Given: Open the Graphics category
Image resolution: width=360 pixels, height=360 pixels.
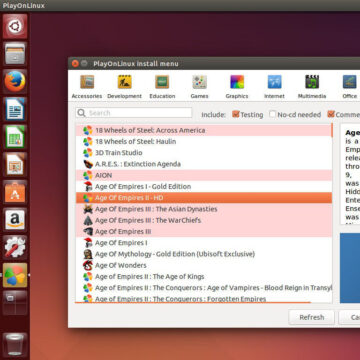Looking at the screenshot, I should [237, 87].
